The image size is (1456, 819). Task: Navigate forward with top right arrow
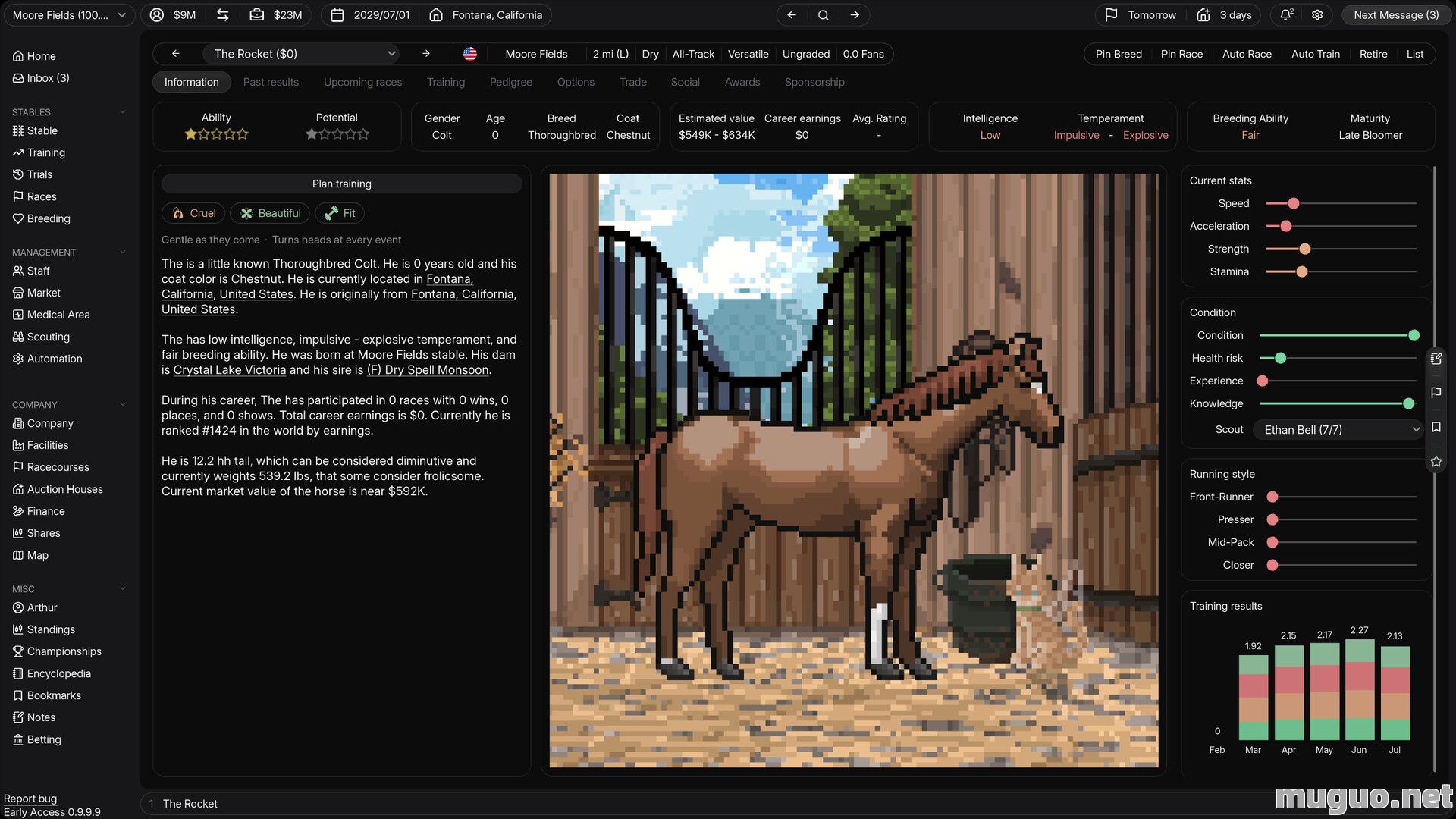[x=855, y=14]
